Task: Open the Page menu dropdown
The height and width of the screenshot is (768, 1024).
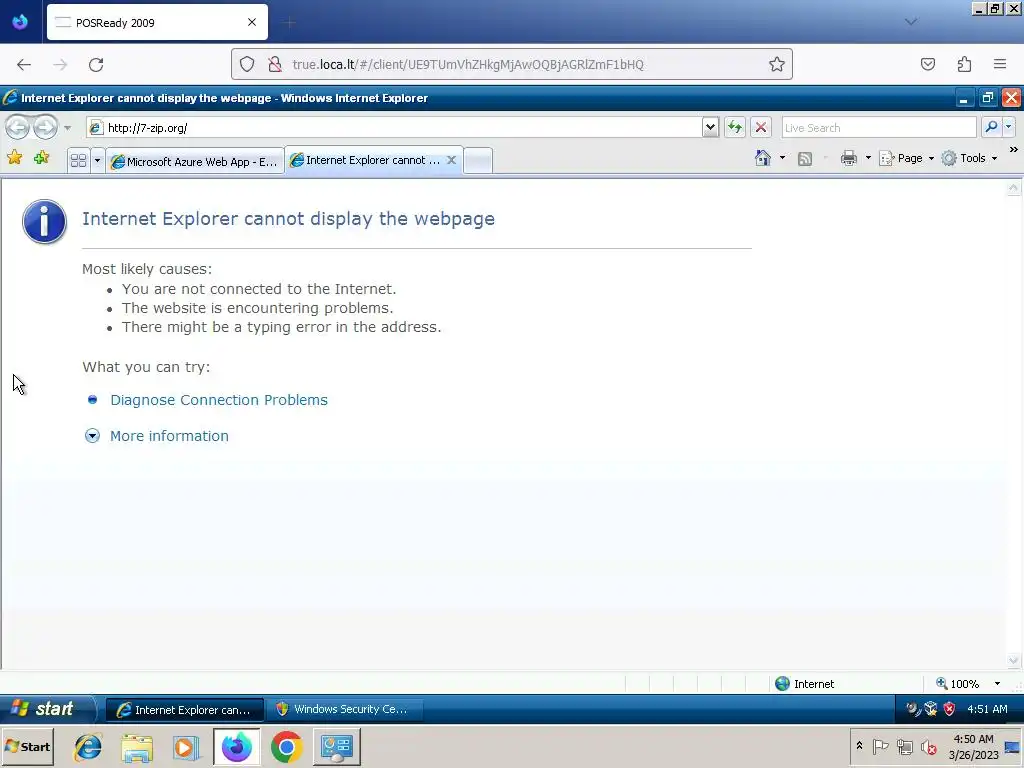Action: point(907,158)
